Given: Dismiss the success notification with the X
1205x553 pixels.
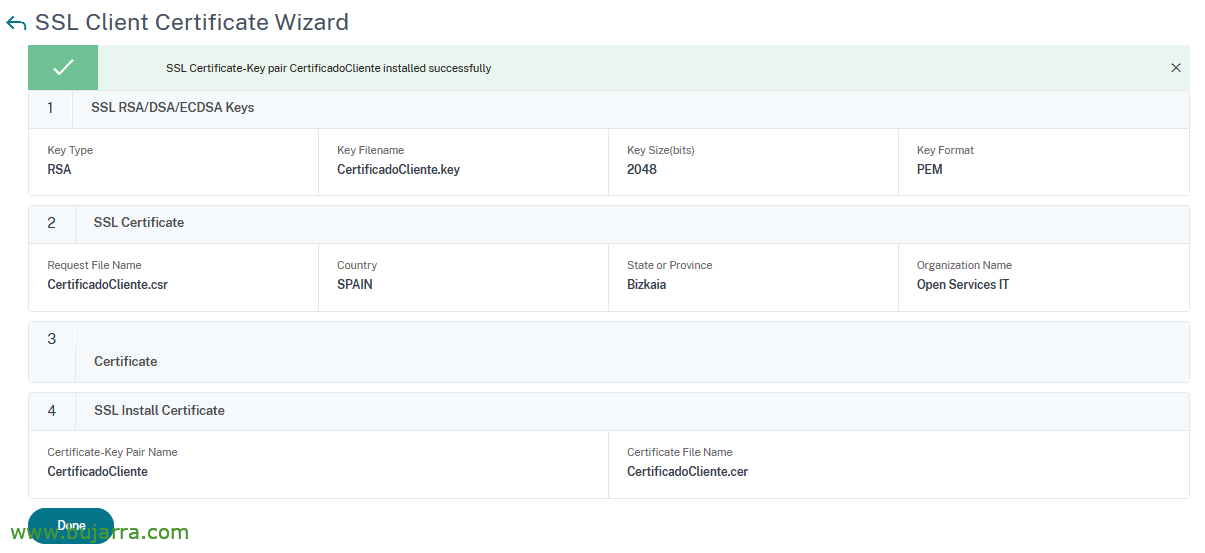Looking at the screenshot, I should coord(1176,68).
